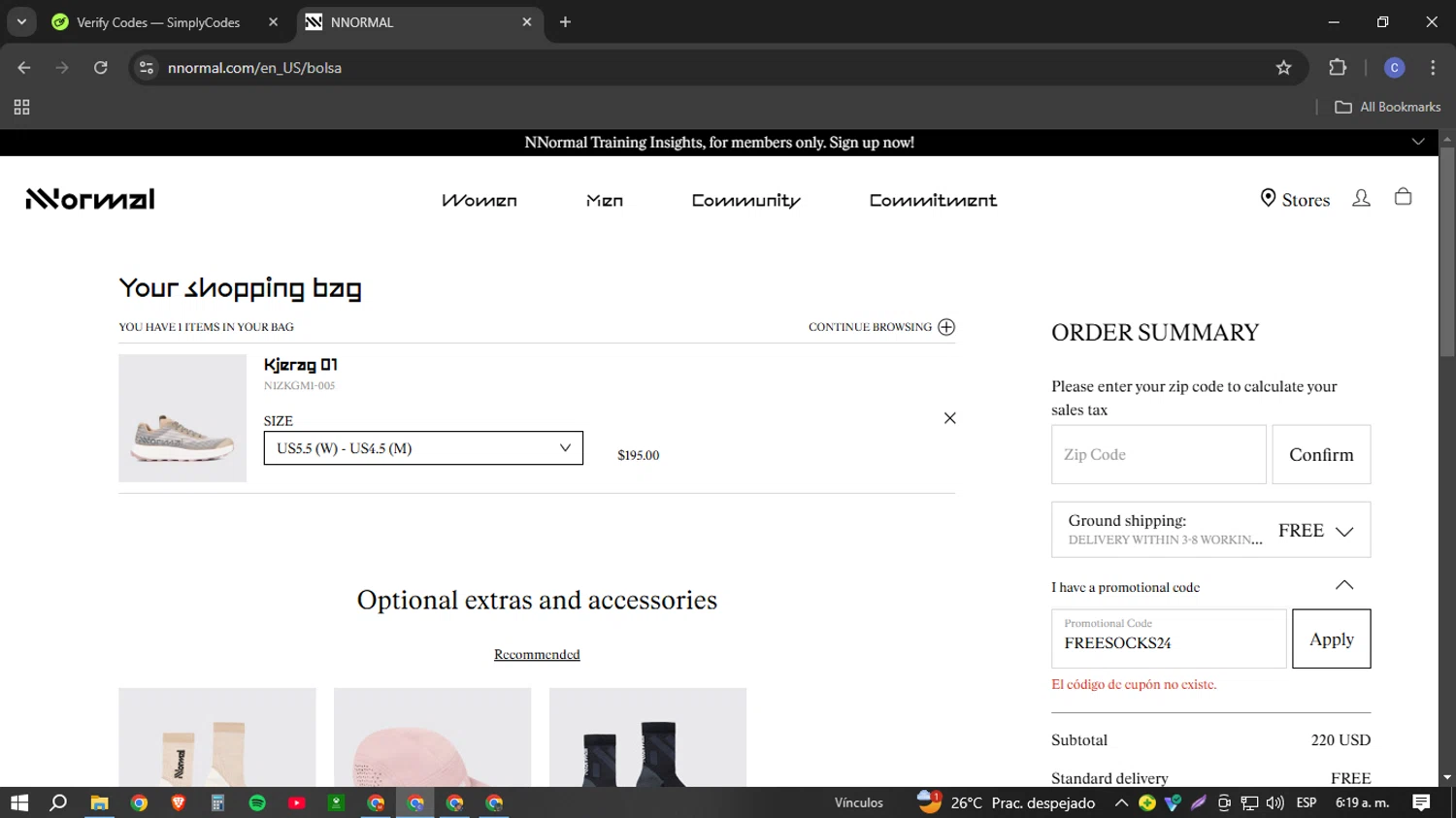Image resolution: width=1456 pixels, height=818 pixels.
Task: Expand the top announcement banner chevron
Action: [1418, 142]
